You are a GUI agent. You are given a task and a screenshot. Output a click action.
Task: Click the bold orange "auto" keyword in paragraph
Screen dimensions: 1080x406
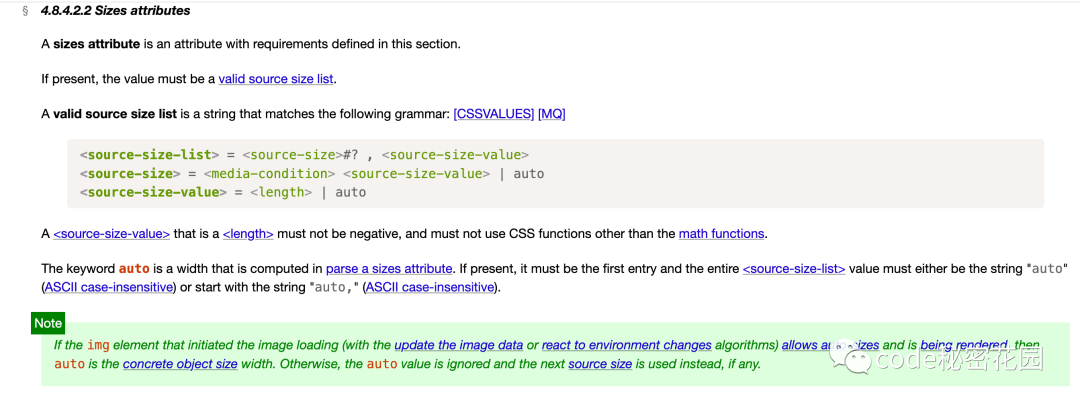(x=134, y=269)
